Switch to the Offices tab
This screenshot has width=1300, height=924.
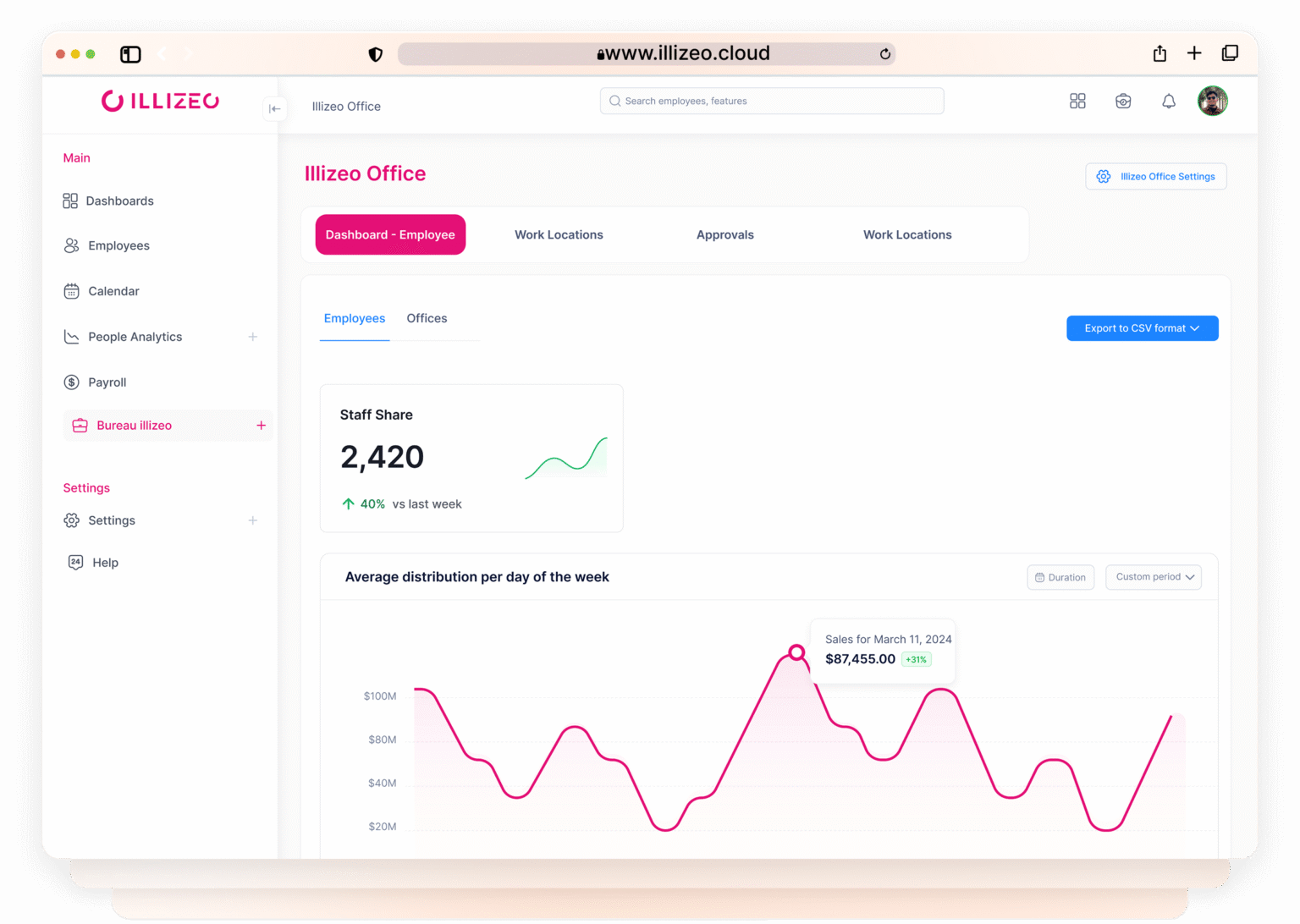(x=427, y=319)
